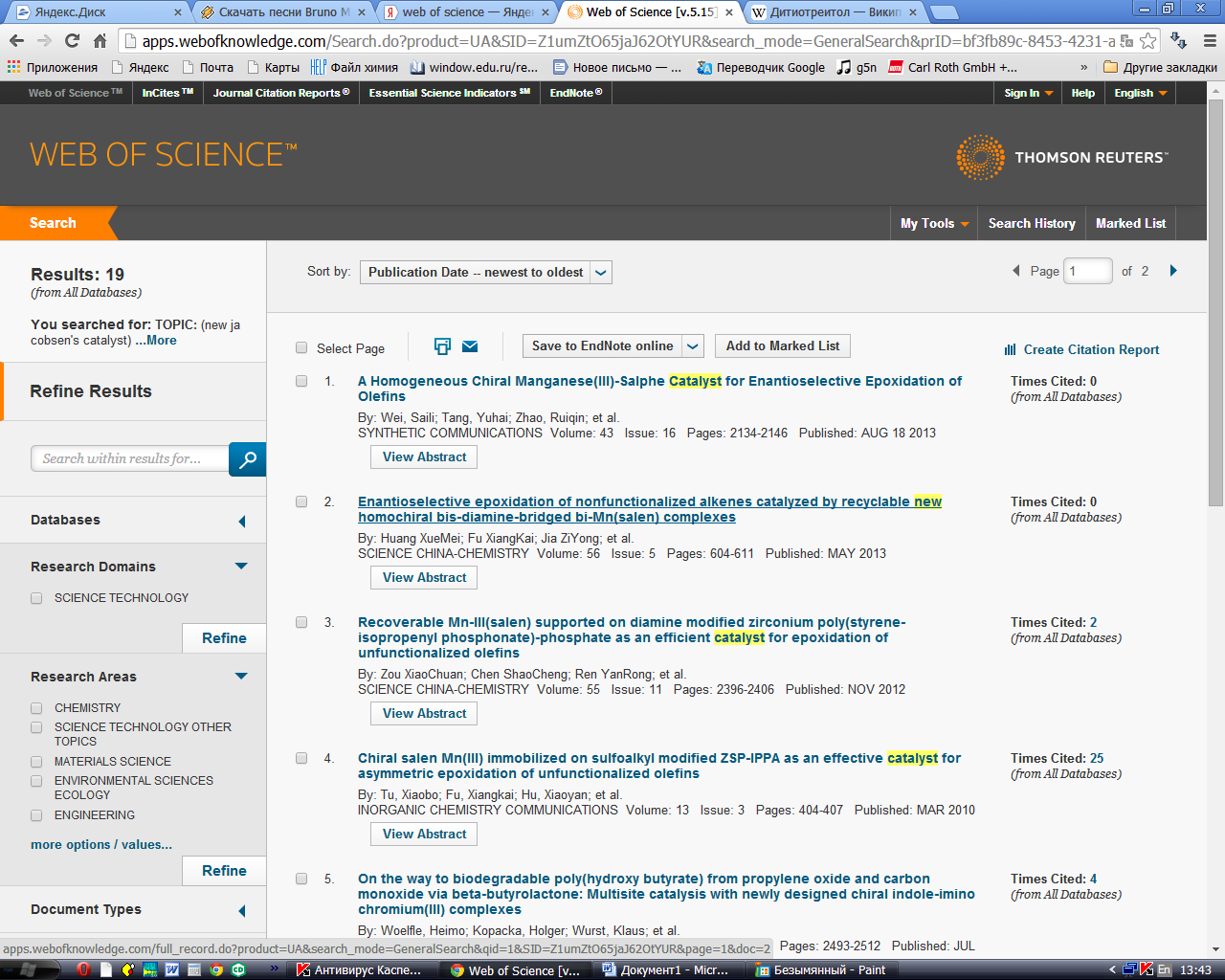Expand the Document Types section
Screen dimensions: 1225x980
241,911
